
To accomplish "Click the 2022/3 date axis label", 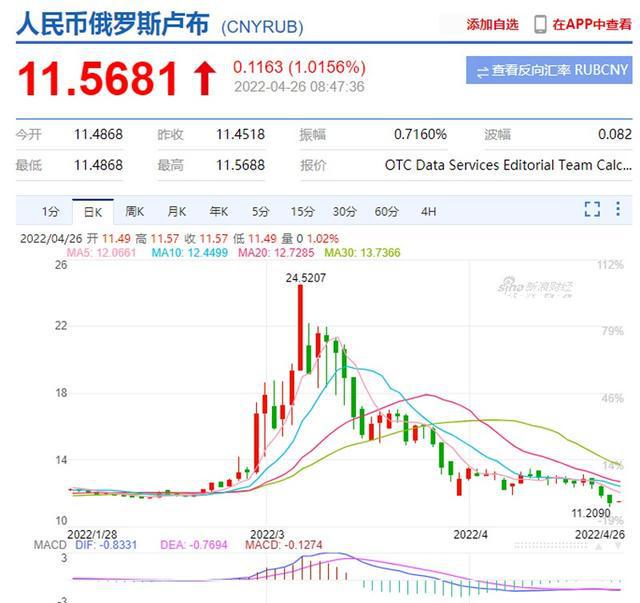I will coord(267,534).
